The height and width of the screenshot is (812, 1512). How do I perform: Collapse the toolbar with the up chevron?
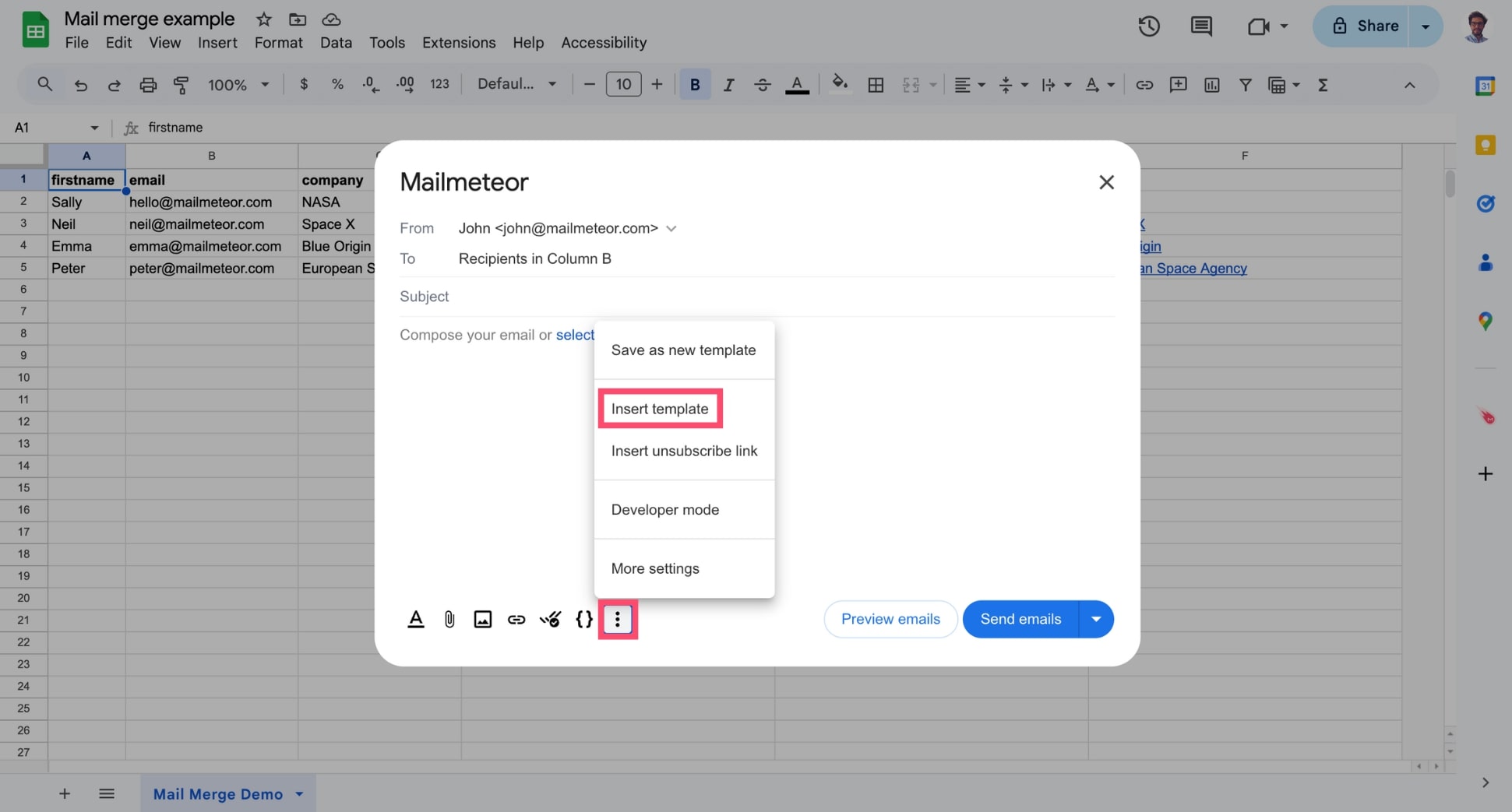point(1409,85)
